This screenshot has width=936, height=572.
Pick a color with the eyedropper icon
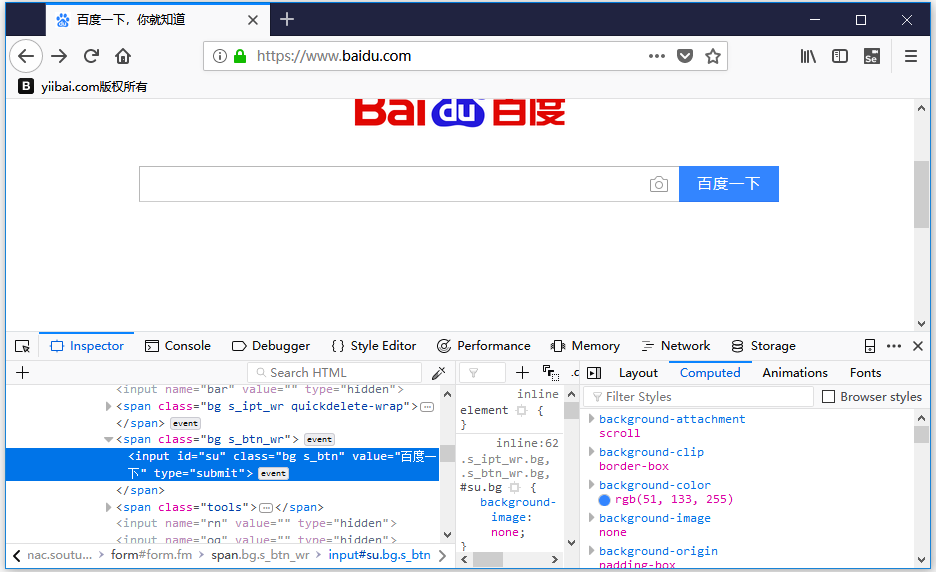(x=439, y=373)
